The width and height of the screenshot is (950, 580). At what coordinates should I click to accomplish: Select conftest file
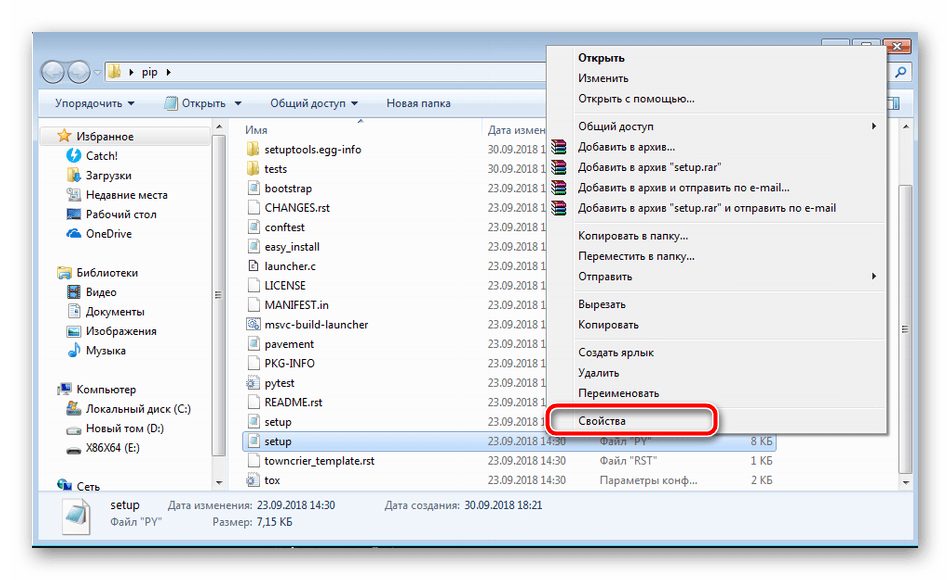(x=284, y=227)
